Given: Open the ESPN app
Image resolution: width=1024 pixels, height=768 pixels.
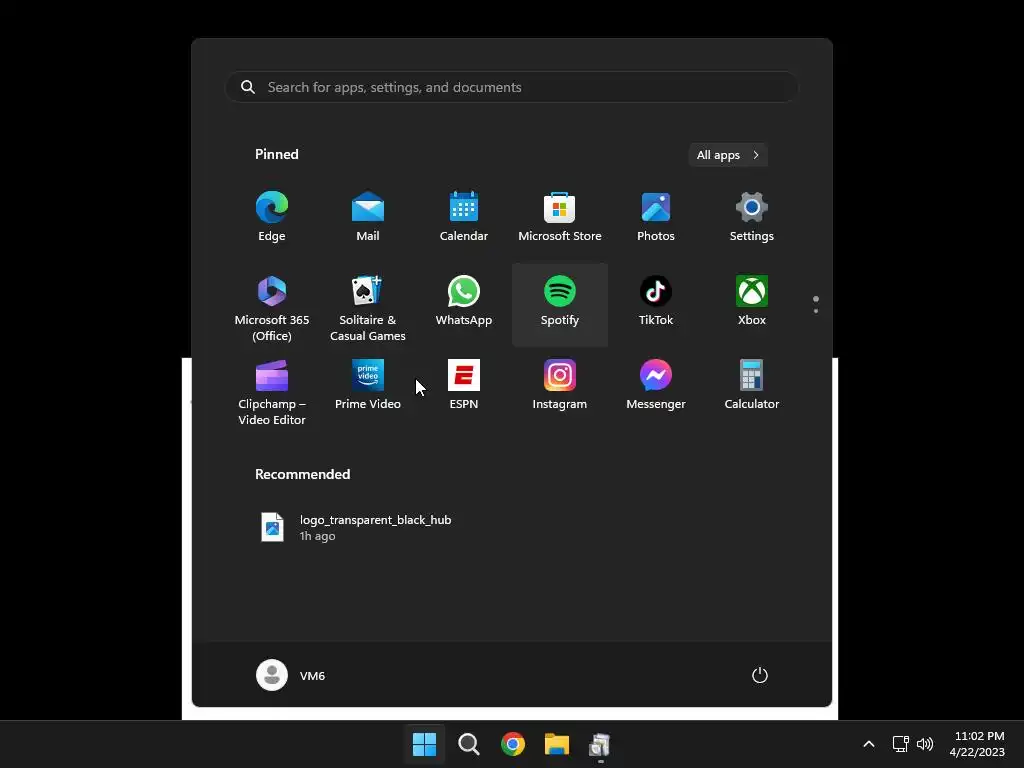Looking at the screenshot, I should pyautogui.click(x=464, y=389).
